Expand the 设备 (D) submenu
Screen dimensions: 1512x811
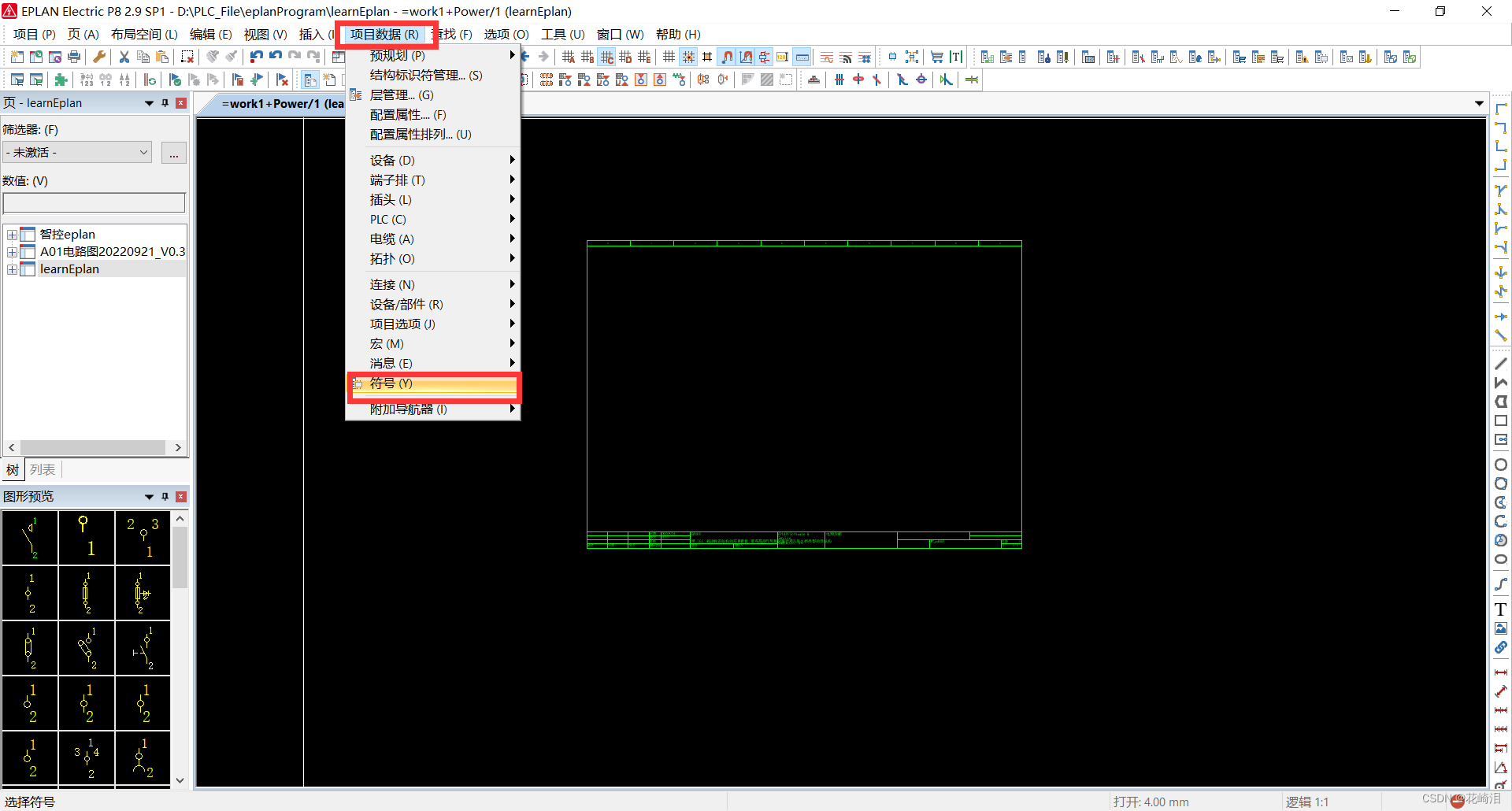pos(433,160)
